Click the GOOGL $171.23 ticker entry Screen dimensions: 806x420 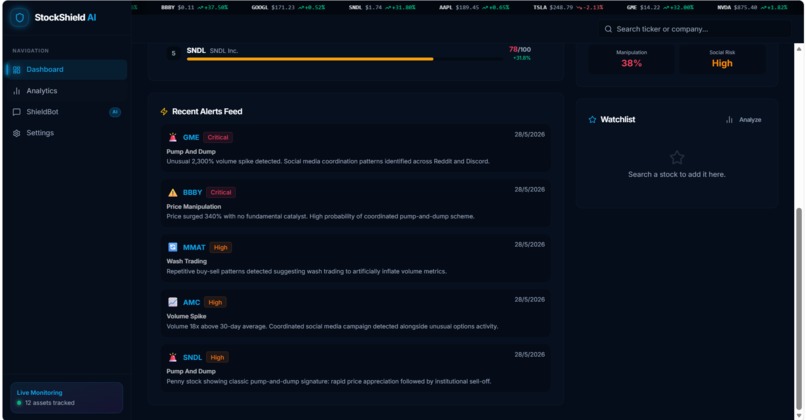pyautogui.click(x=288, y=8)
